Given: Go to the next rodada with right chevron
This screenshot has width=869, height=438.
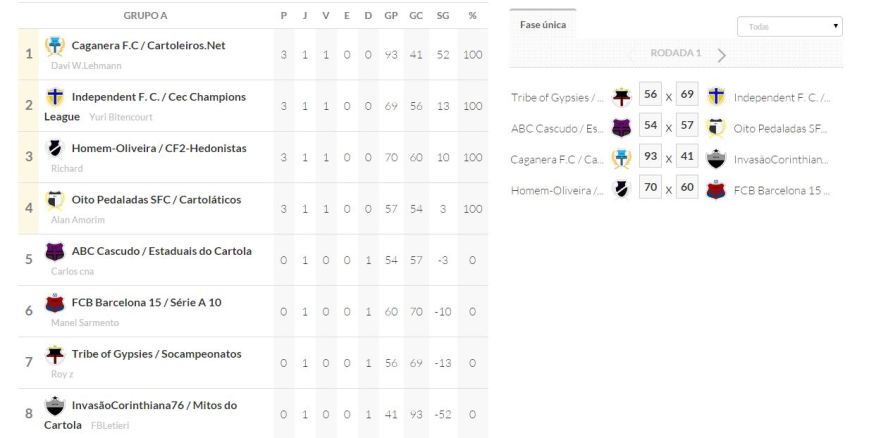Looking at the screenshot, I should tap(722, 54).
